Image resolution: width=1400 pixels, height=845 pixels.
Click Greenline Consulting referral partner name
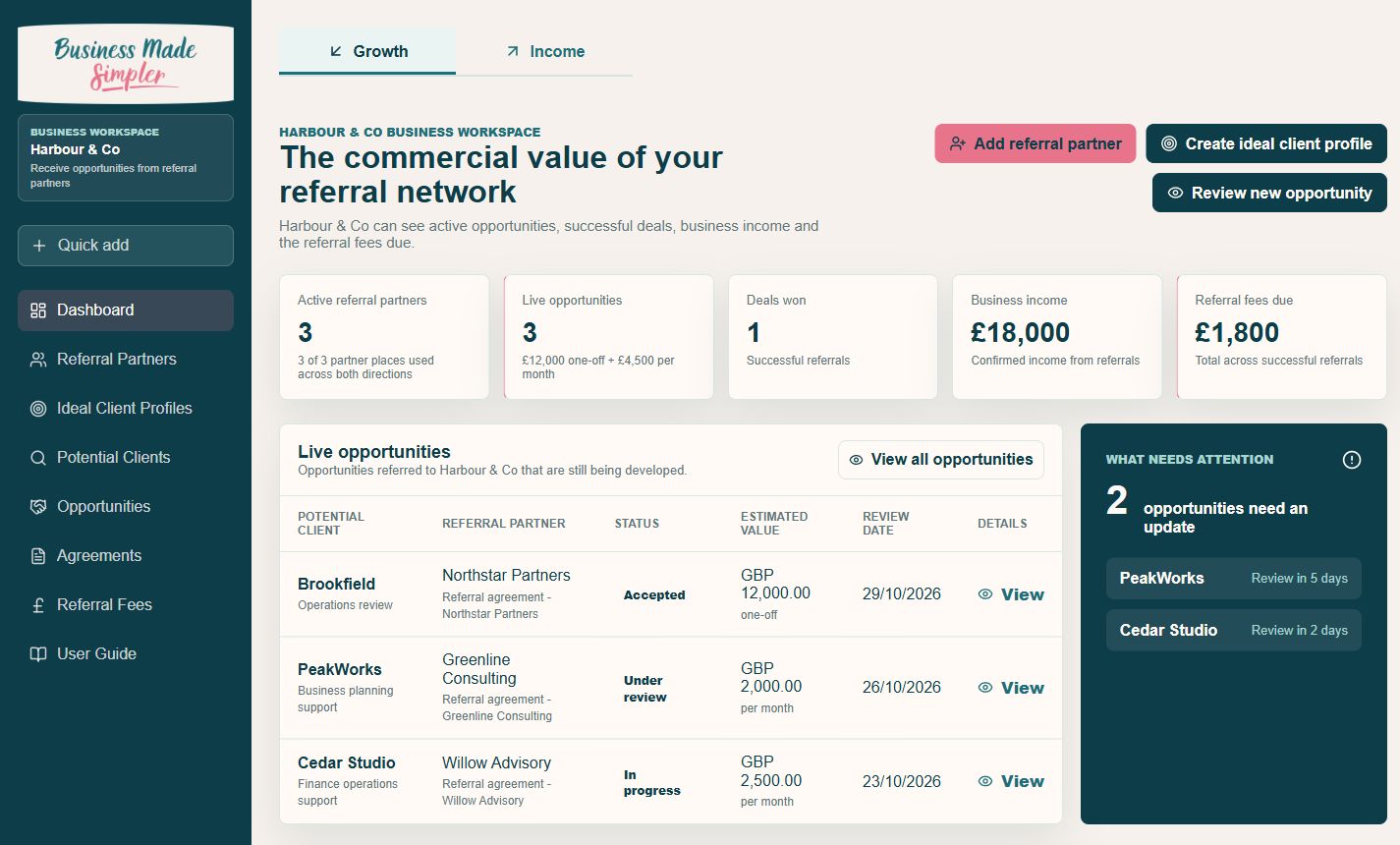pyautogui.click(x=479, y=669)
